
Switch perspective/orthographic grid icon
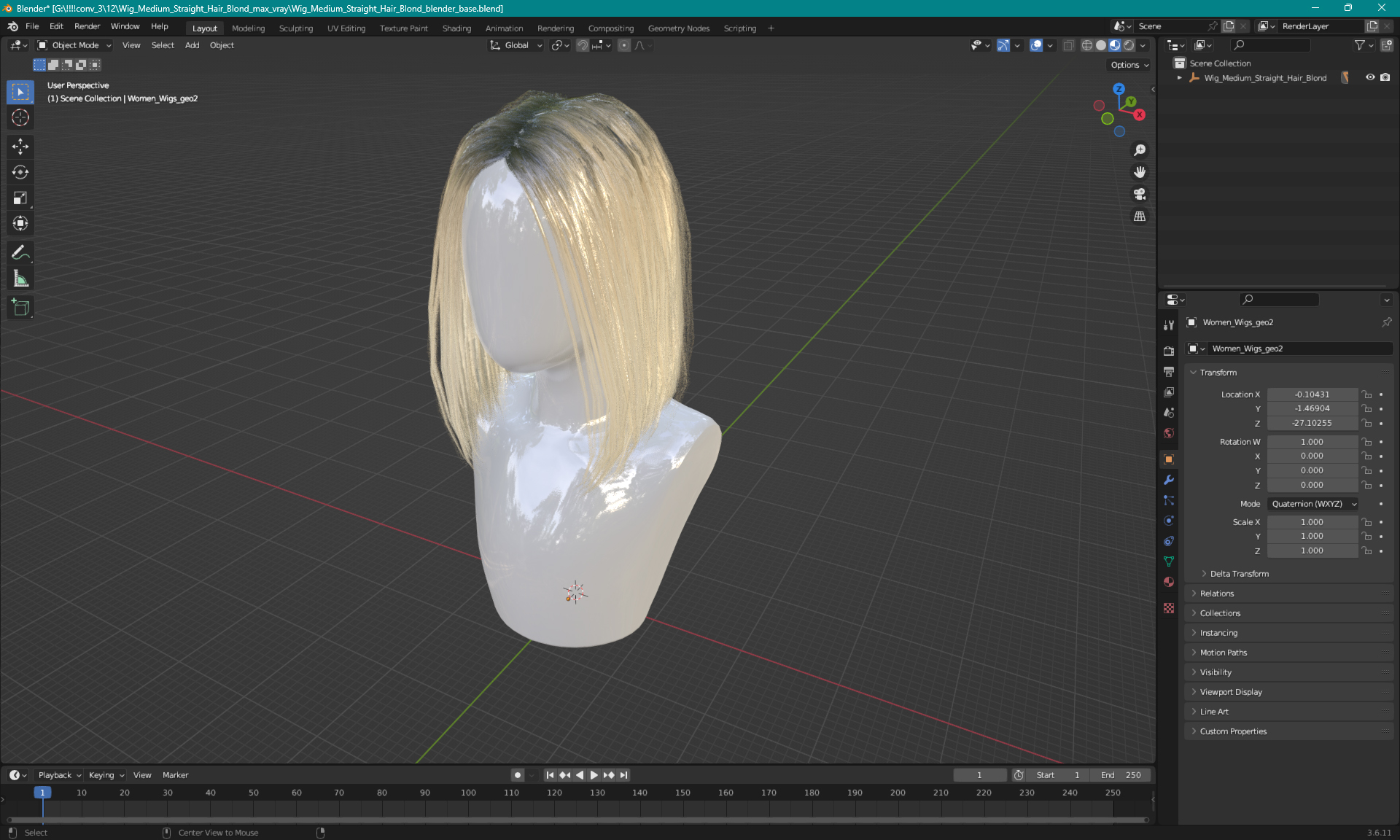[x=1140, y=217]
